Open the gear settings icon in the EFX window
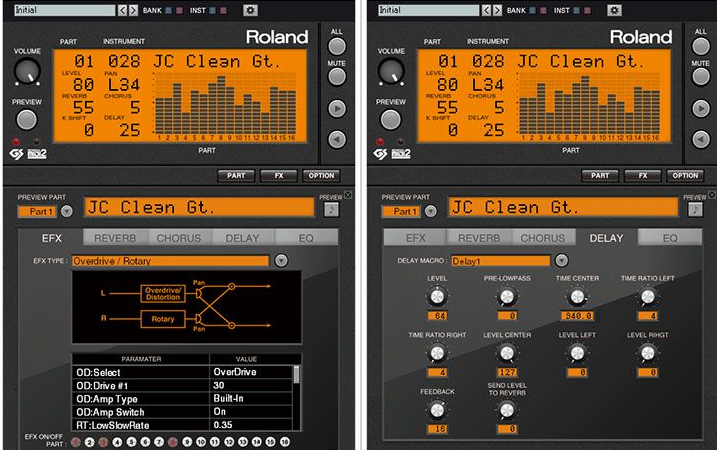The height and width of the screenshot is (450, 717). 250,10
